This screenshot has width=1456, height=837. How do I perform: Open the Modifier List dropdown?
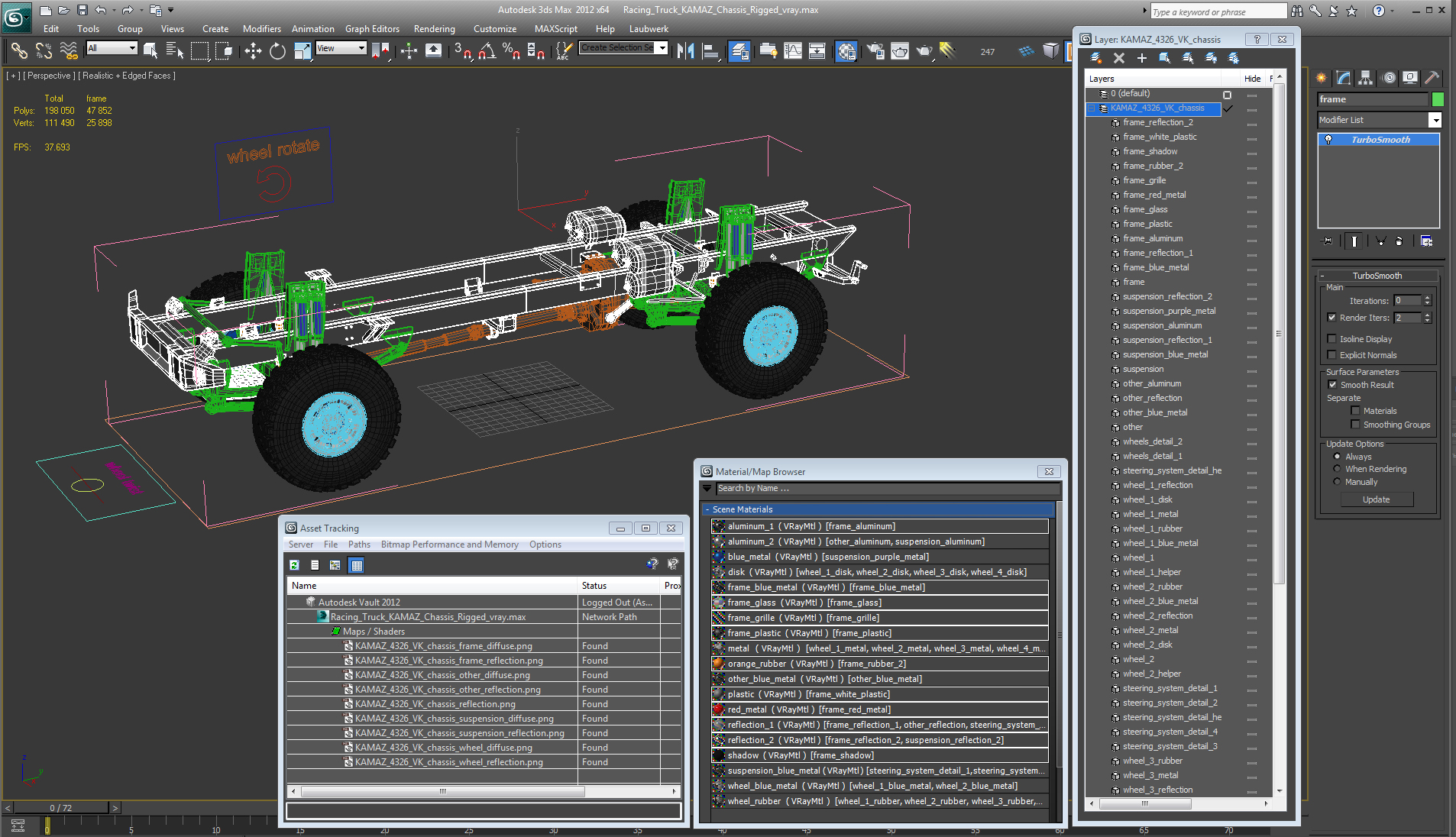pos(1435,120)
